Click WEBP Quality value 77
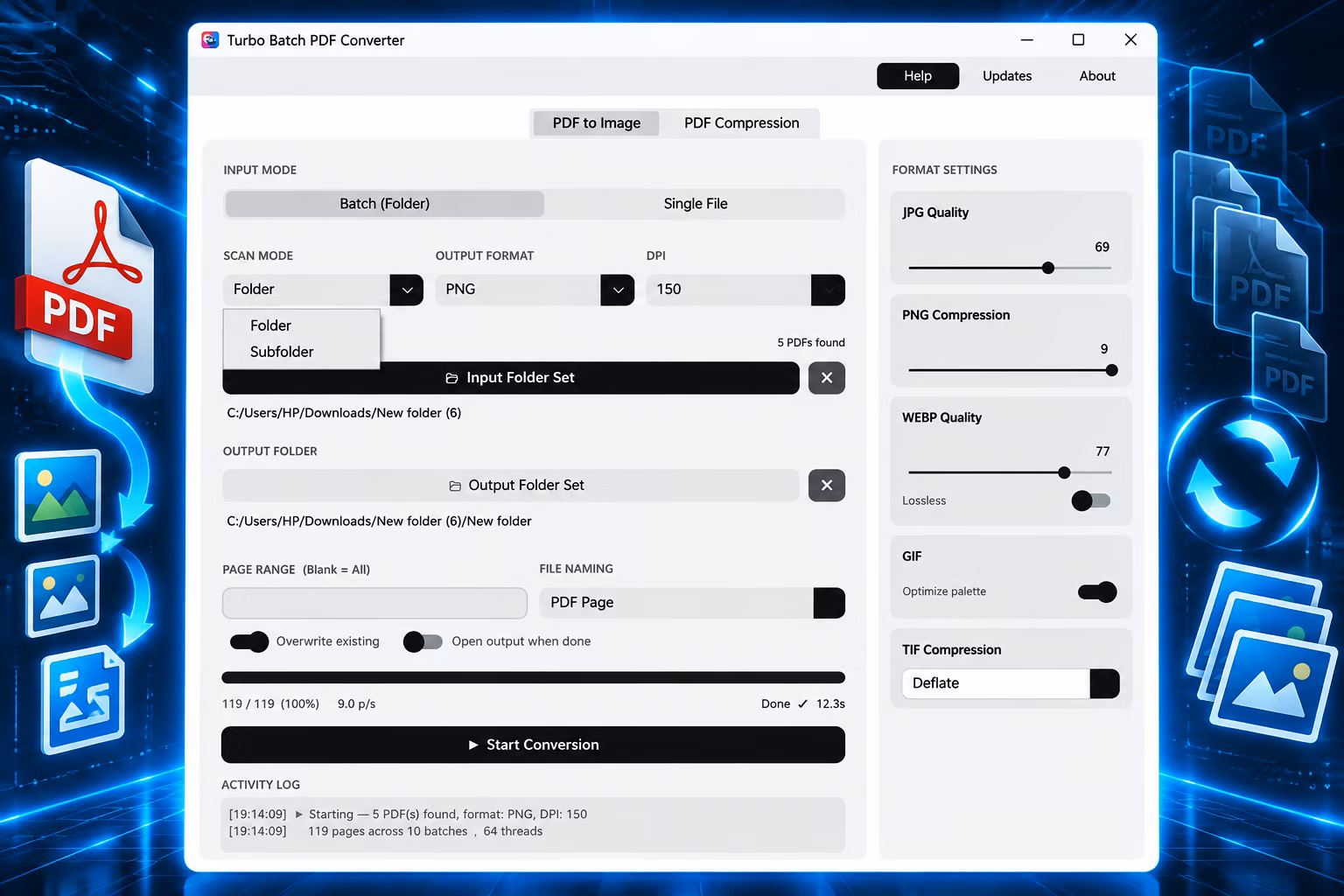The width and height of the screenshot is (1344, 896). (1102, 451)
